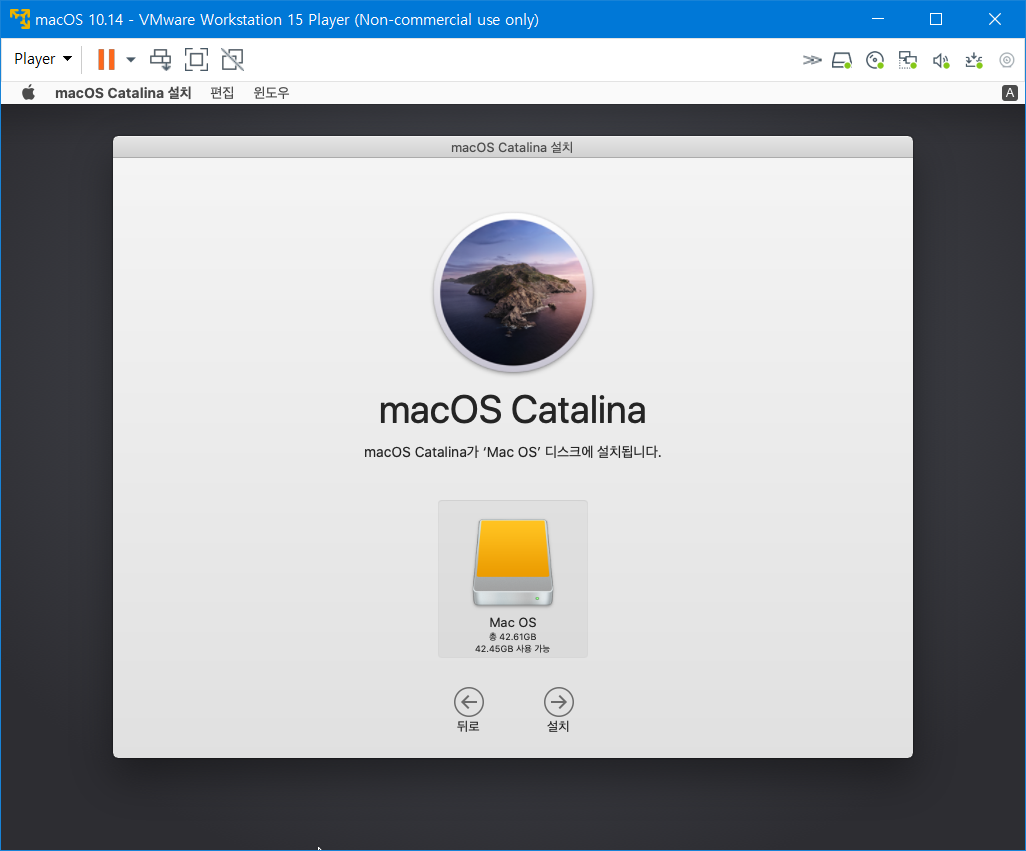Pause the virtual machine

(106, 60)
